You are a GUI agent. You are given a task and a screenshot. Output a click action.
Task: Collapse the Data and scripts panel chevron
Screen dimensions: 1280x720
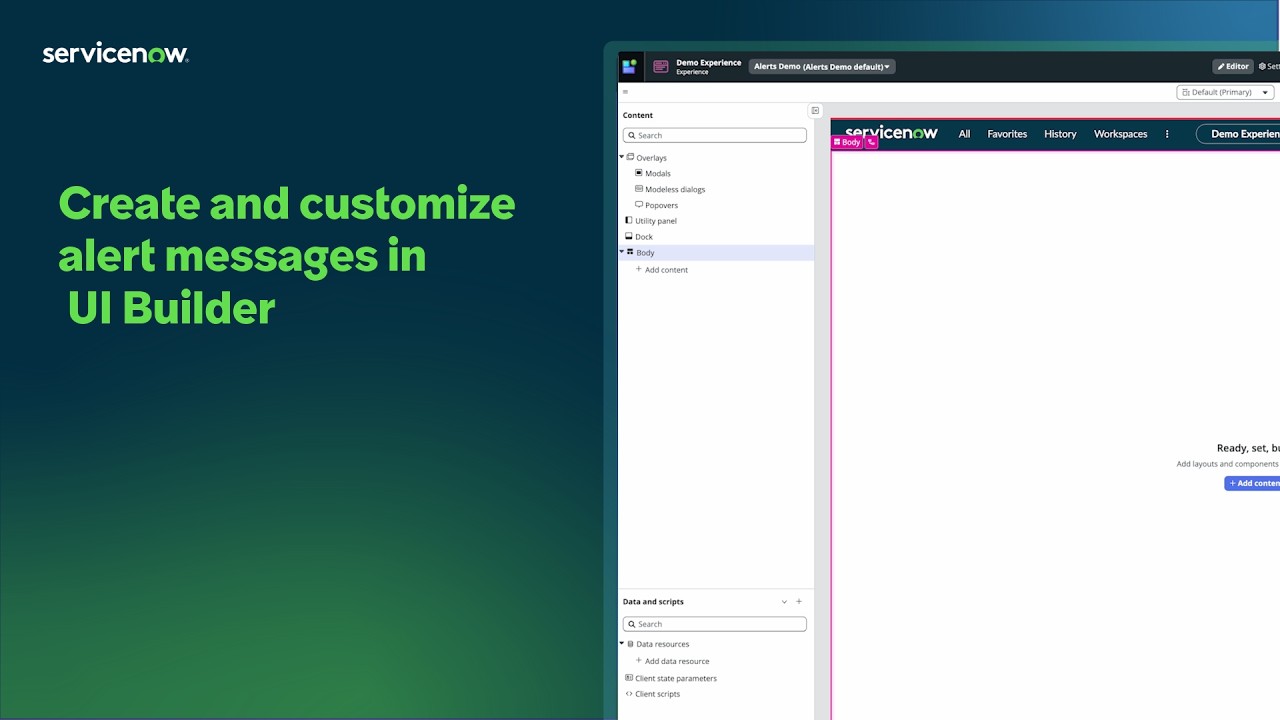coord(784,602)
